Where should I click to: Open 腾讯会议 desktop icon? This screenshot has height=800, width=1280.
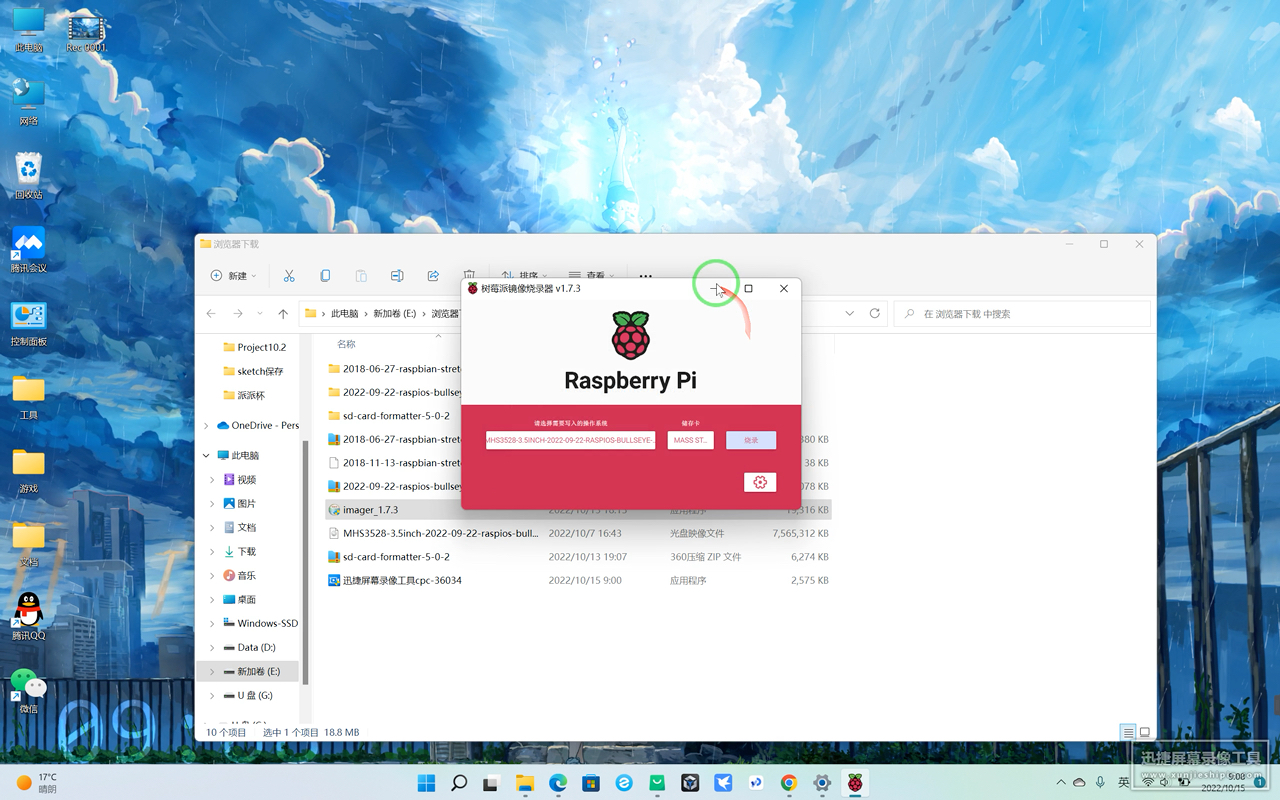(28, 250)
